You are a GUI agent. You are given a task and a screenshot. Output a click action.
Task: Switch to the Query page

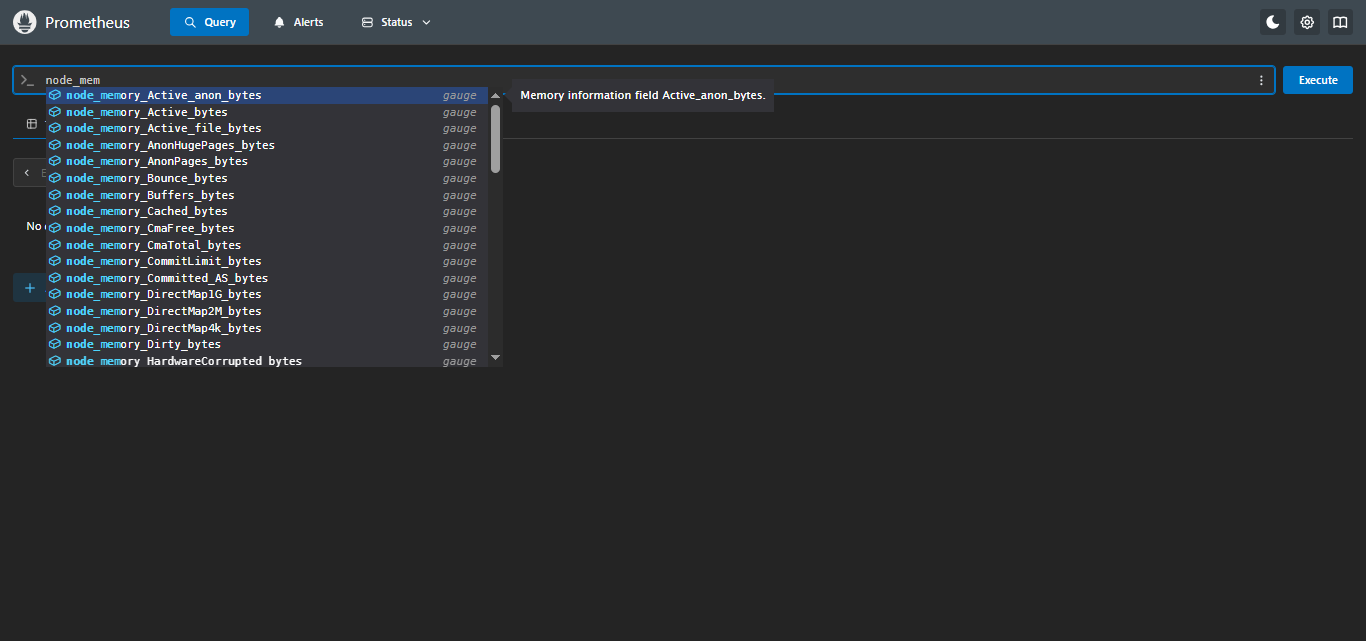209,22
